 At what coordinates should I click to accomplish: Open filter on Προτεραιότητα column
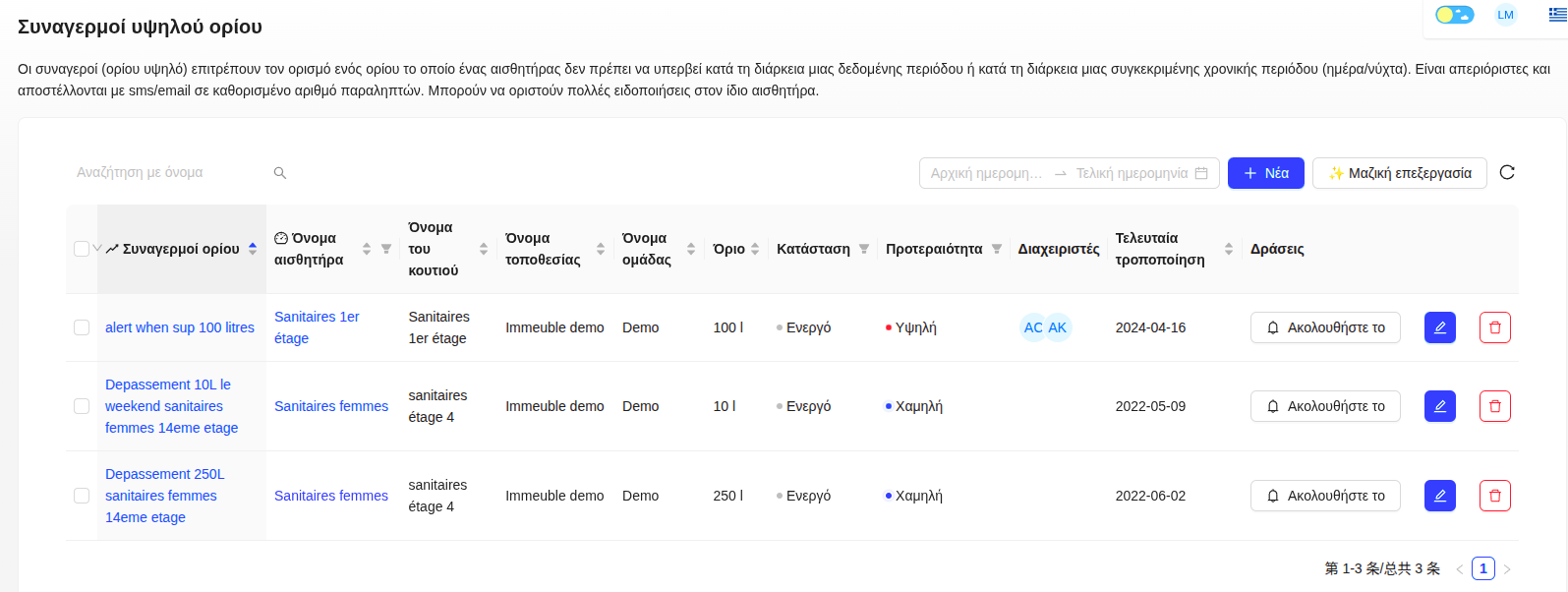(x=997, y=249)
